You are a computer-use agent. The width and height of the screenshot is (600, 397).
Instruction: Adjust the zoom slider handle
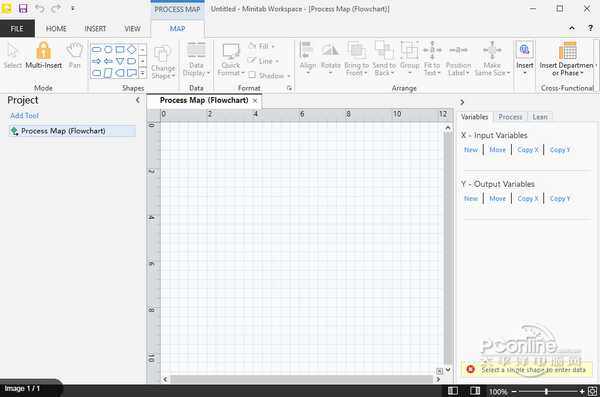point(546,391)
